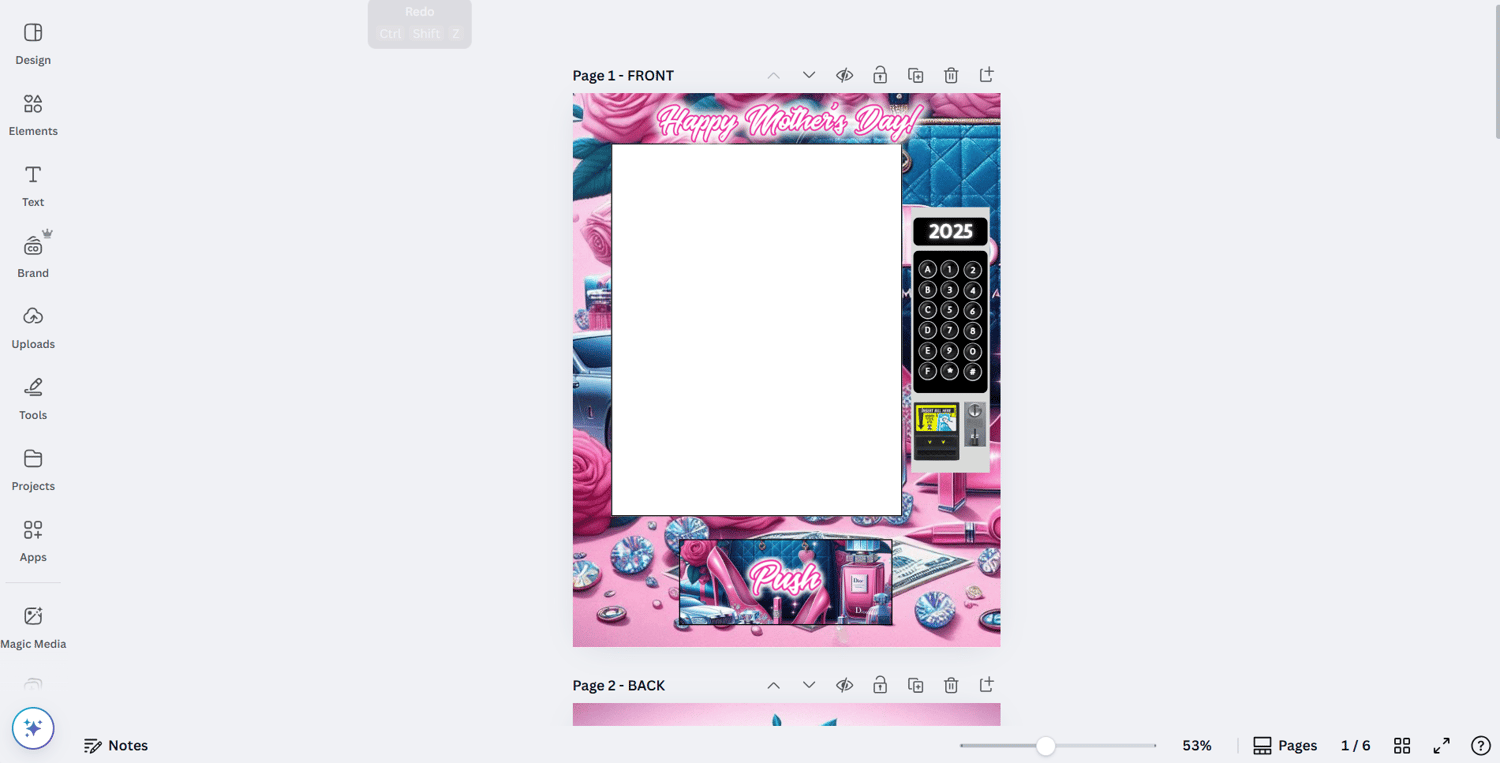Delete Page 1 - FRONT
This screenshot has width=1500, height=763.
point(951,75)
